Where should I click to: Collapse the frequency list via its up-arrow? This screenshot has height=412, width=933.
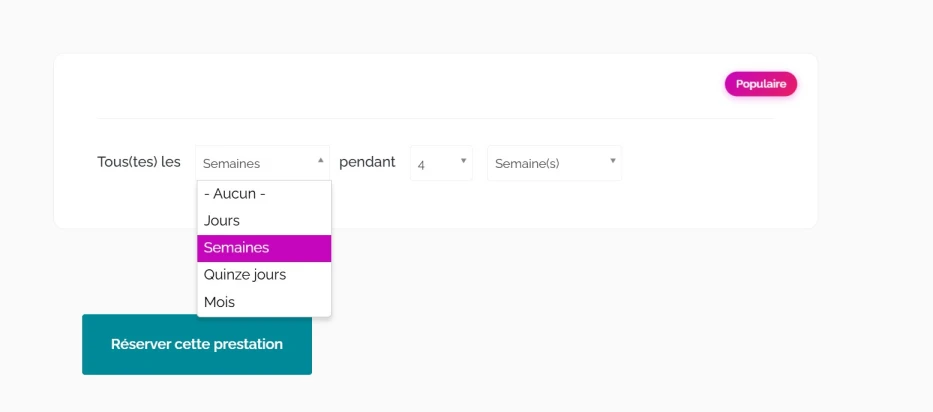tap(320, 160)
